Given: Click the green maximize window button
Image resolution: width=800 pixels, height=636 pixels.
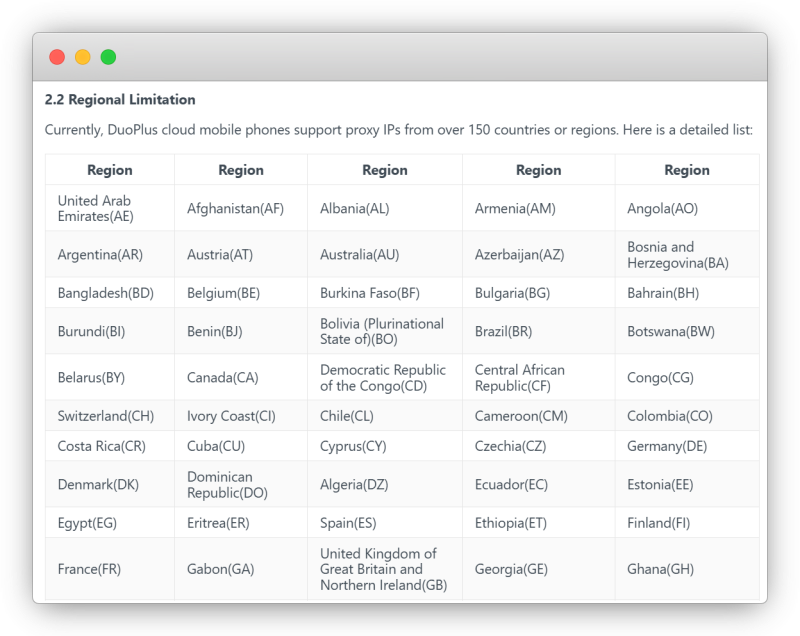Looking at the screenshot, I should click(108, 57).
